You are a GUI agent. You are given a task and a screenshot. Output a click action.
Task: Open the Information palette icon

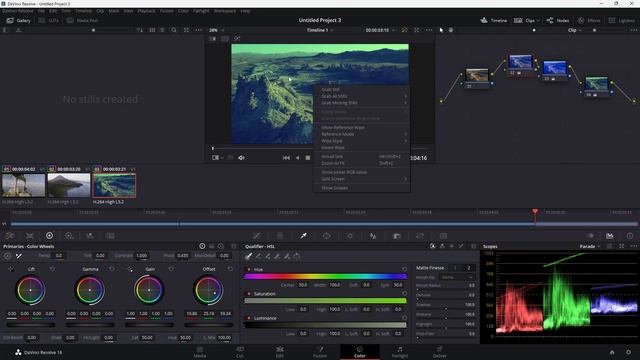pos(630,236)
